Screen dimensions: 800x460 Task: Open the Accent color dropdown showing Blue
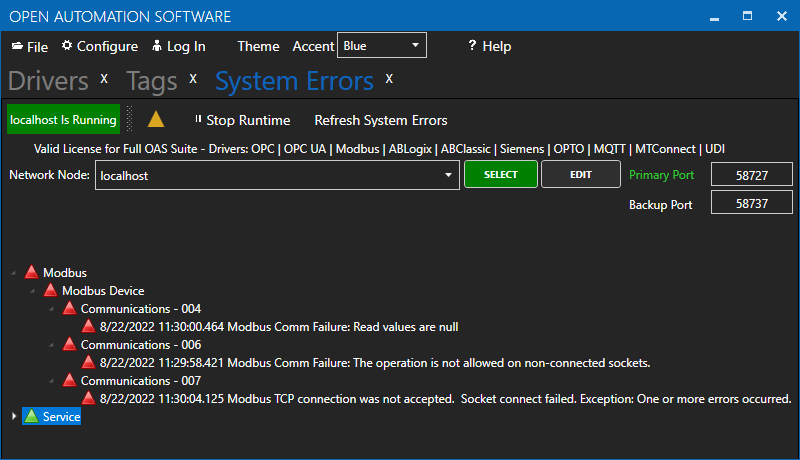click(x=382, y=45)
